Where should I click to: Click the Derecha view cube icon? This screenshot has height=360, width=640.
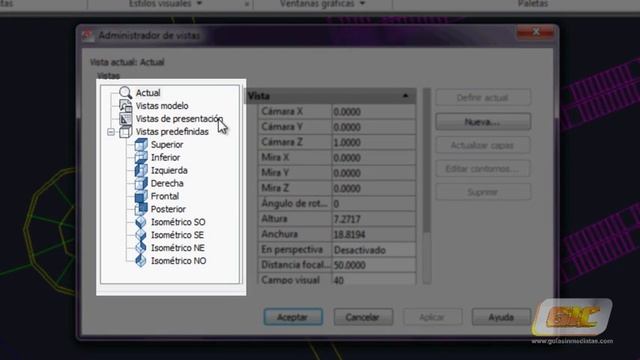tap(141, 183)
